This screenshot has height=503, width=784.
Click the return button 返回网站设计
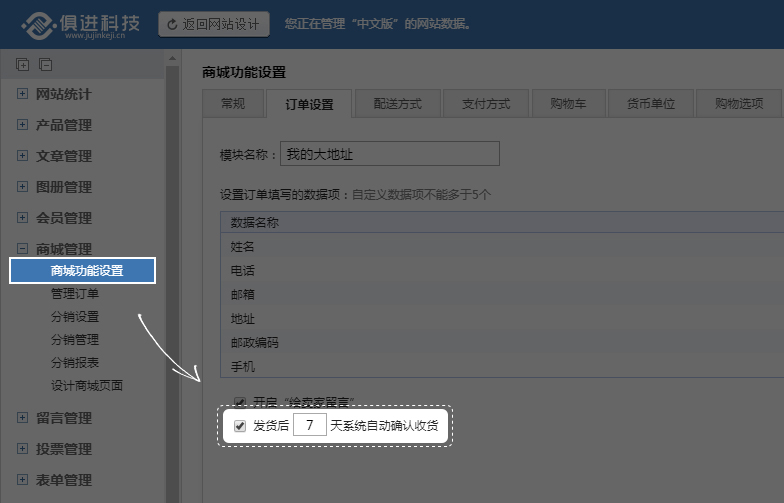pyautogui.click(x=214, y=24)
